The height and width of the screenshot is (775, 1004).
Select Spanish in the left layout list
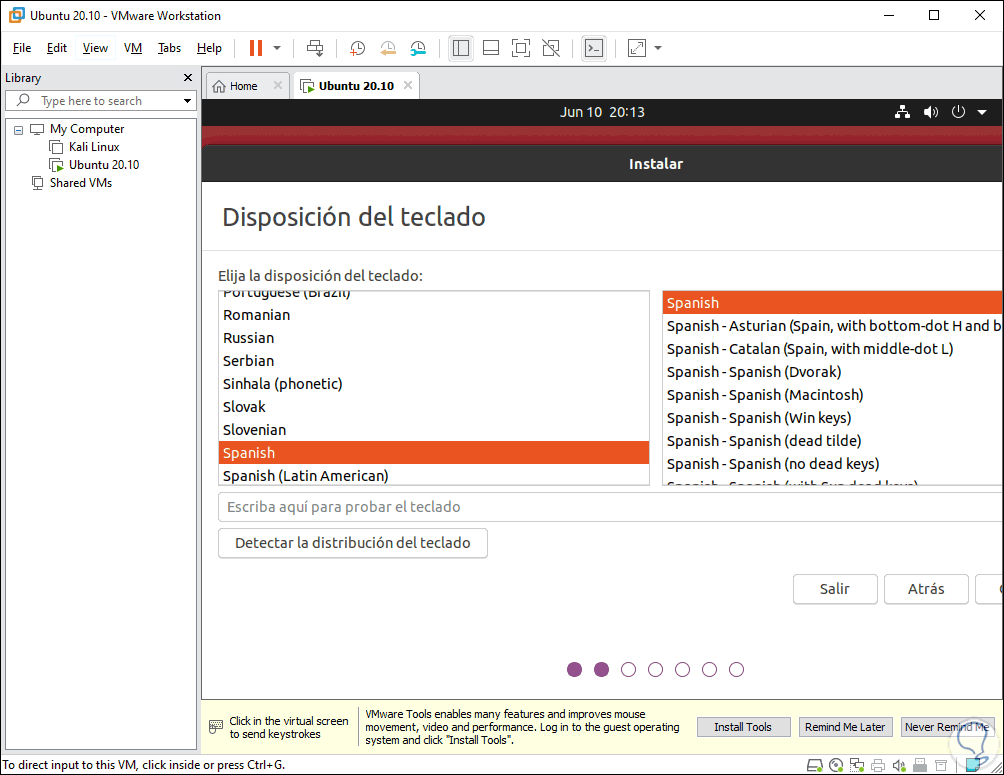433,453
